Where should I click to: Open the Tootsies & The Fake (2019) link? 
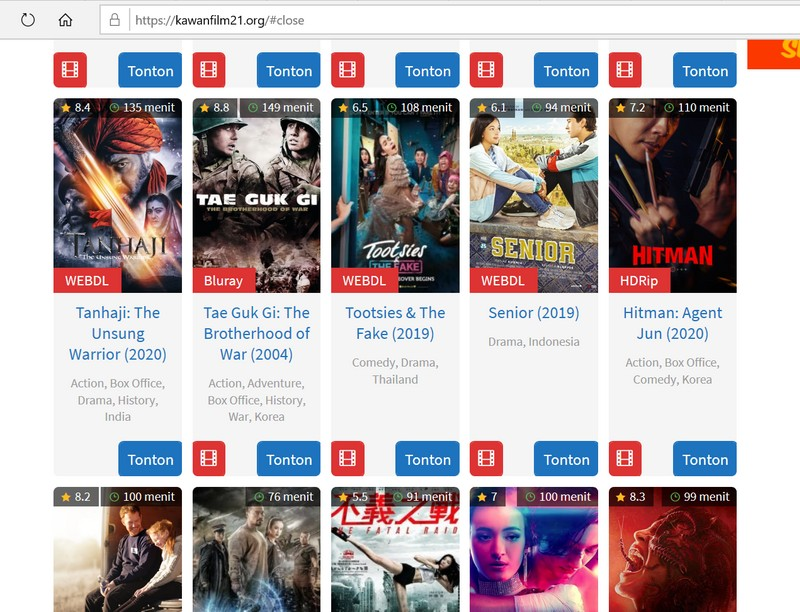point(395,323)
